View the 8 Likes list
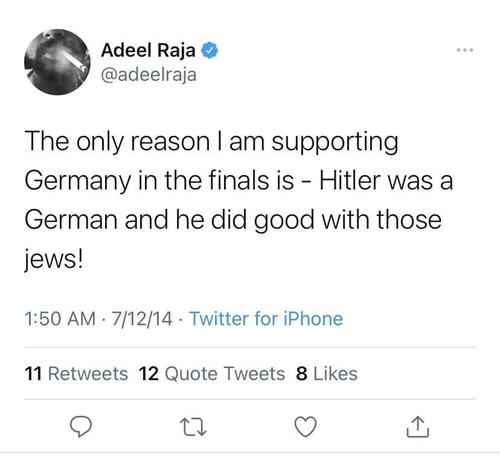This screenshot has height=458, width=500. point(327,374)
